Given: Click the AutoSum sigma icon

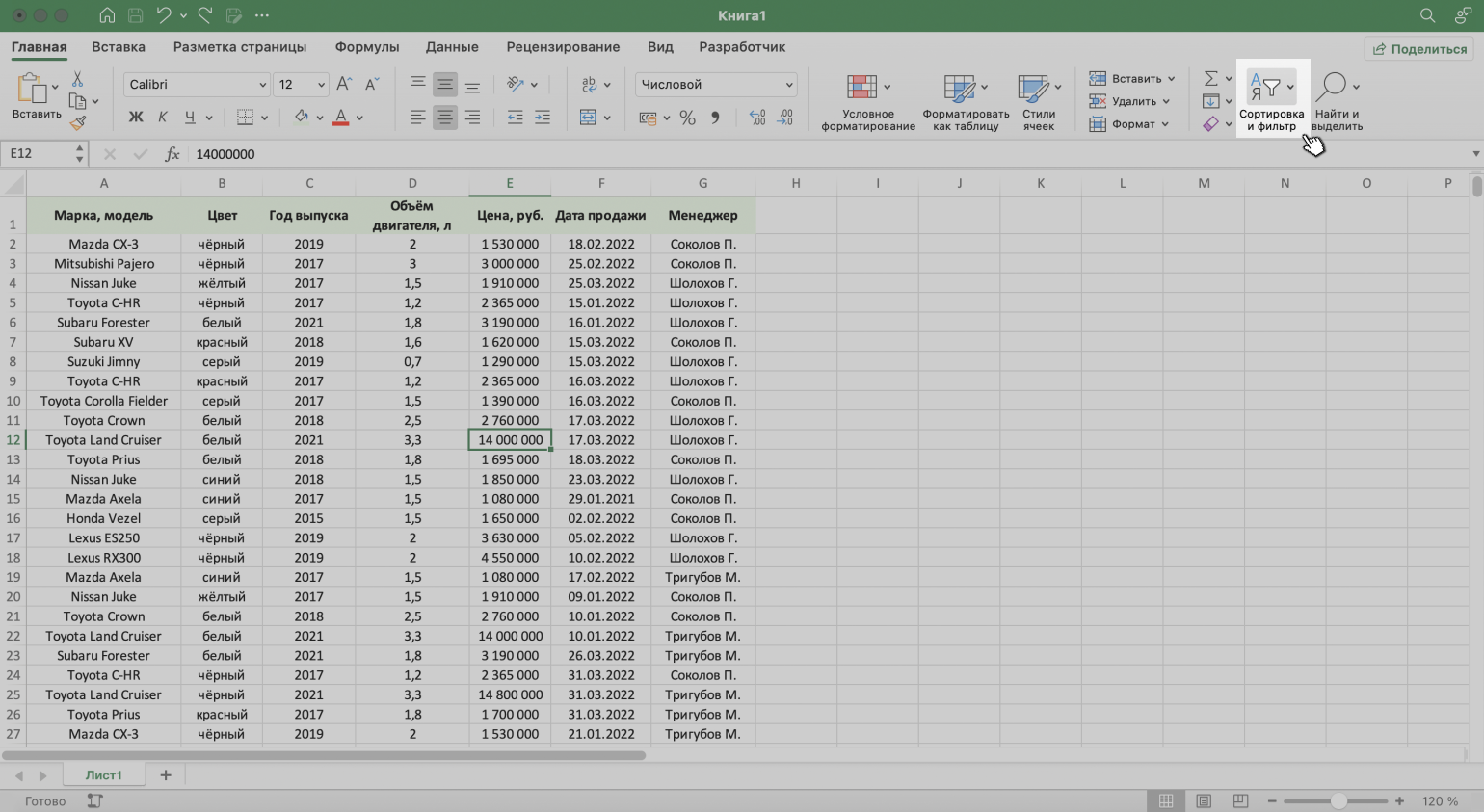Looking at the screenshot, I should tap(1211, 78).
